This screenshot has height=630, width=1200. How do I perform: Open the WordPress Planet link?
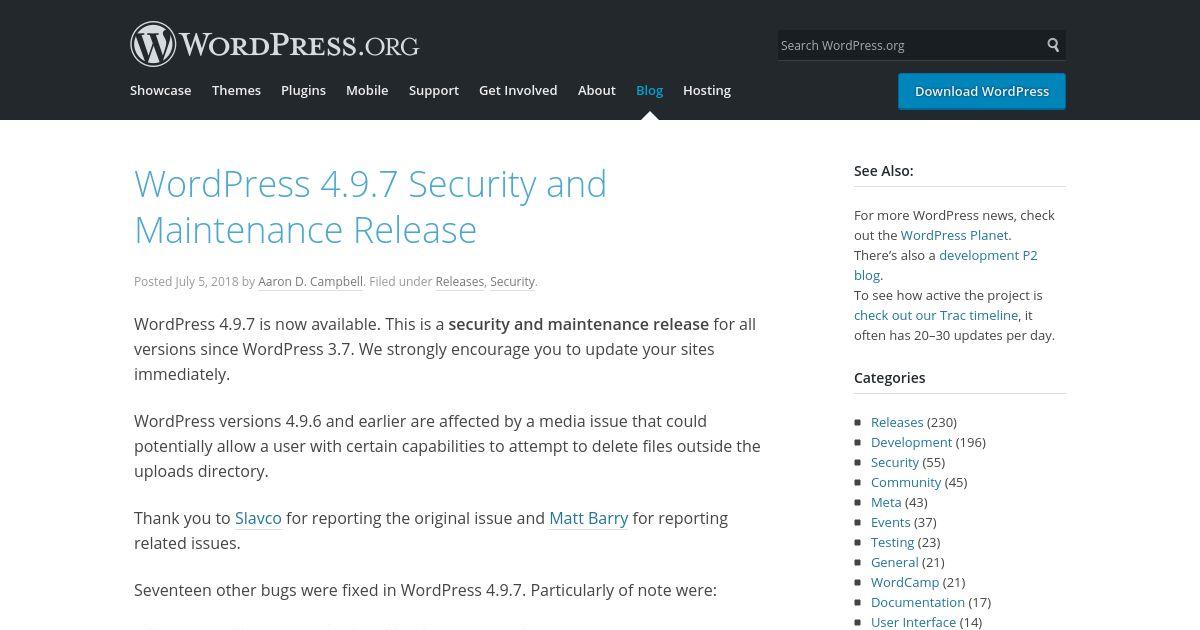pos(954,235)
